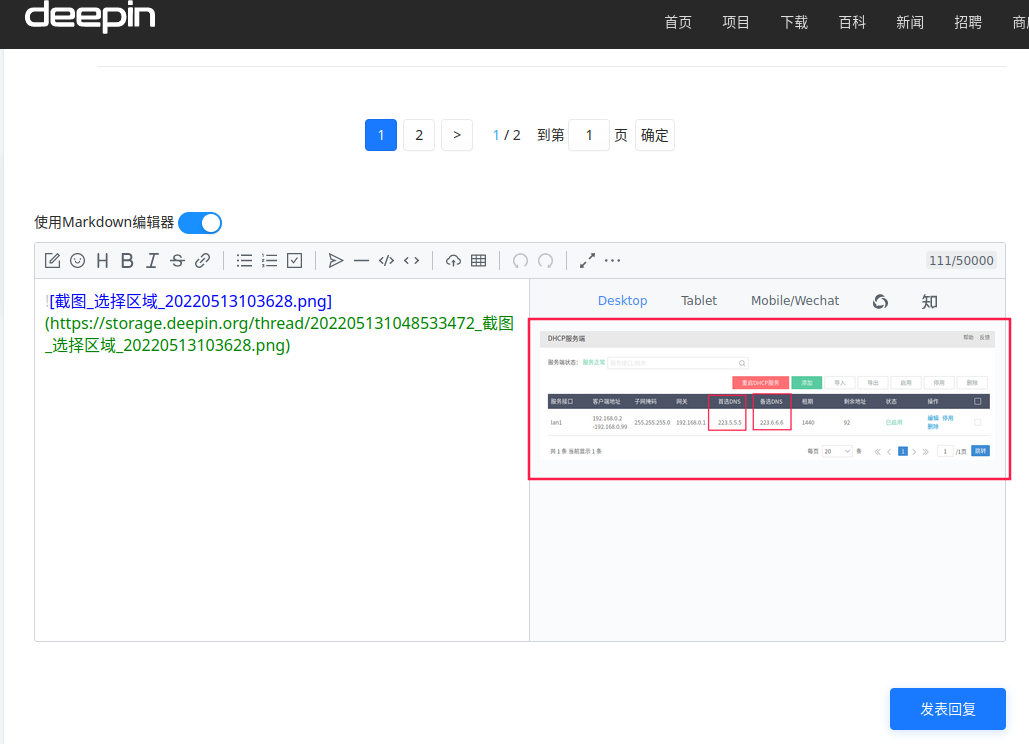Open the 下载 menu item
1029x744 pixels.
click(x=794, y=22)
